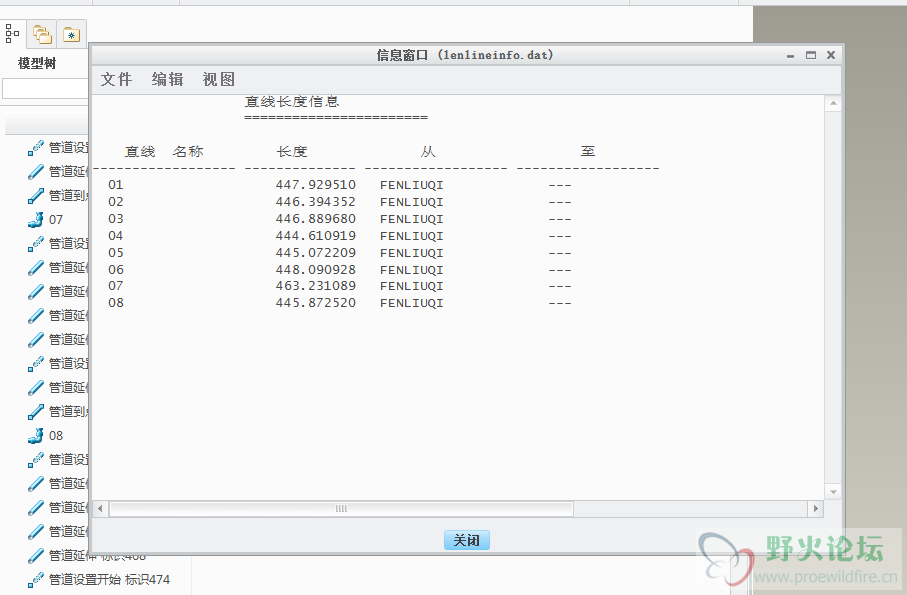
Task: Open the 视图 menu in info window
Action: 219,79
